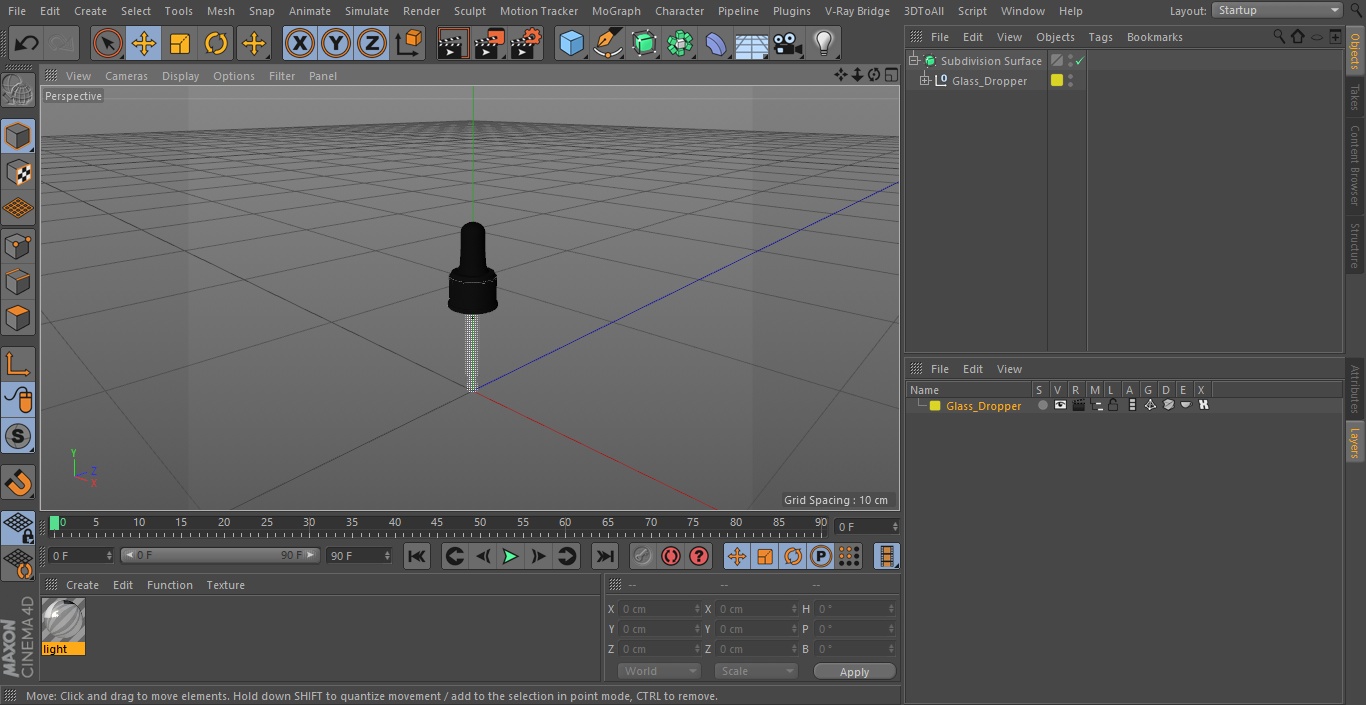1366x705 pixels.
Task: Toggle X axis lock
Action: click(299, 43)
